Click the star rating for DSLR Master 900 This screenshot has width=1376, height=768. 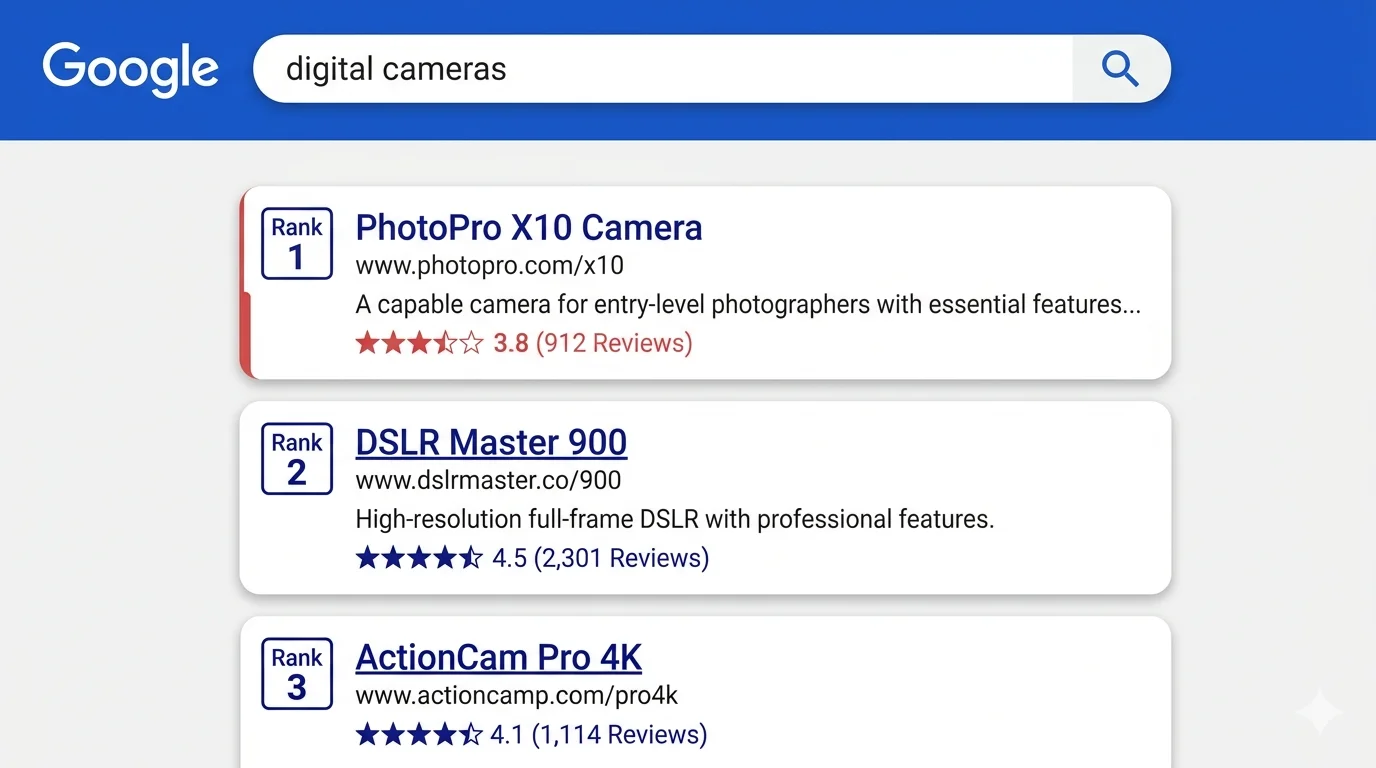418,557
